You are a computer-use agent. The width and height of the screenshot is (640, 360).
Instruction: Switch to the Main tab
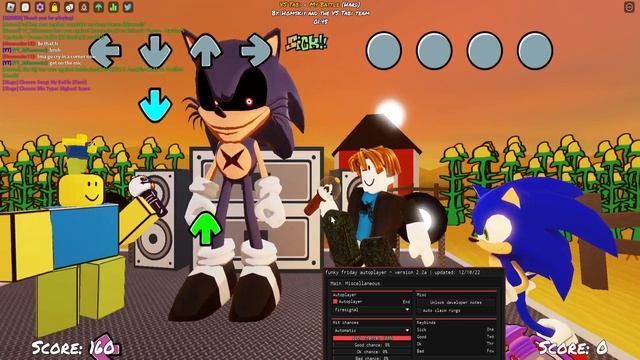pos(336,283)
